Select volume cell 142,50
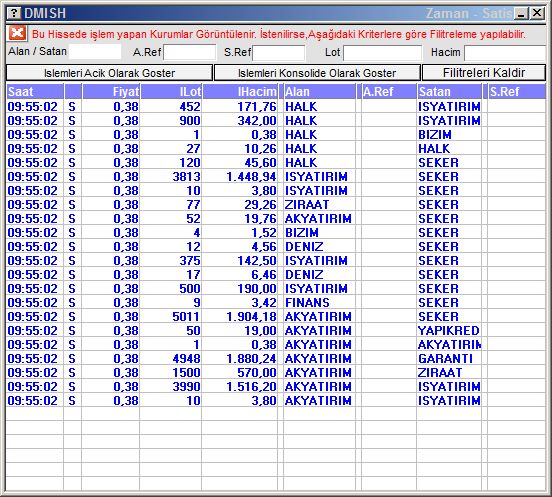The width and height of the screenshot is (552, 497). click(257, 261)
